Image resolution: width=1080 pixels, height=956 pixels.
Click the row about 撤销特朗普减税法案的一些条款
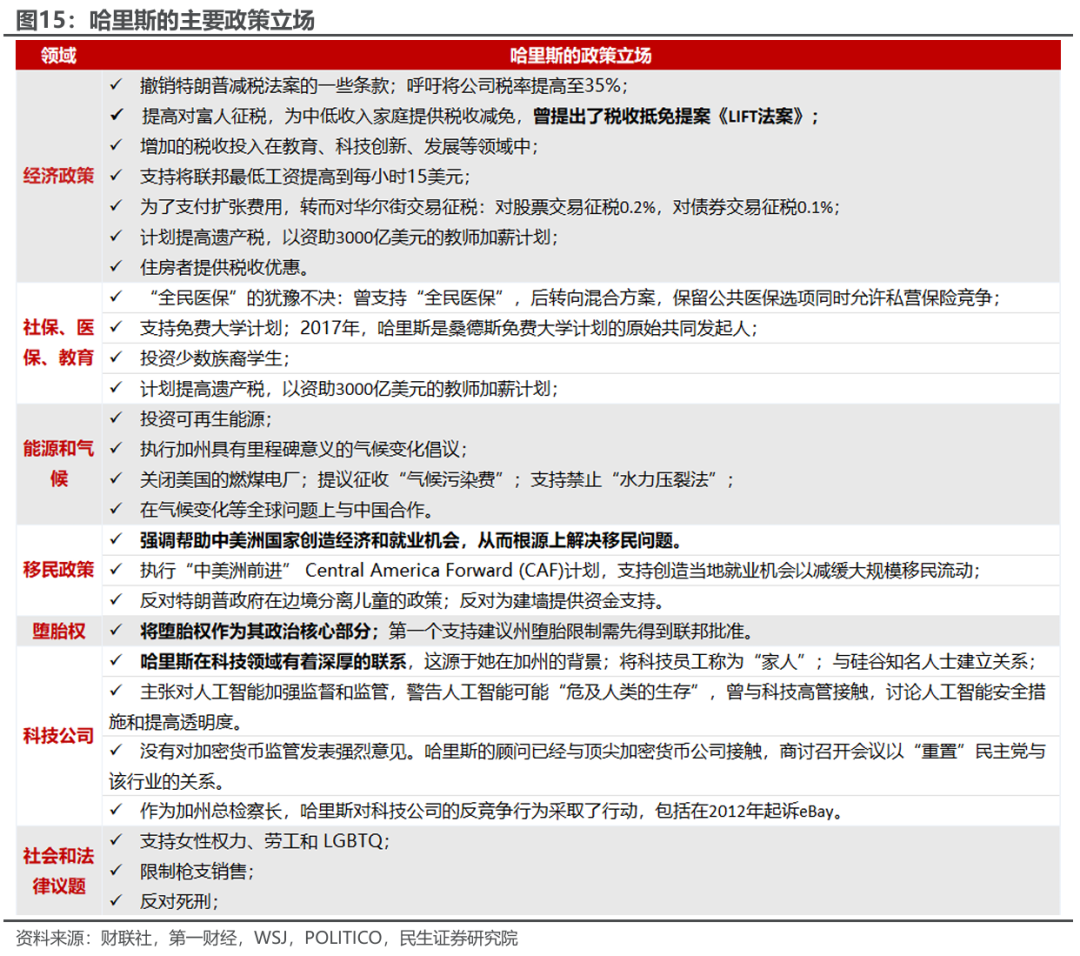581,85
